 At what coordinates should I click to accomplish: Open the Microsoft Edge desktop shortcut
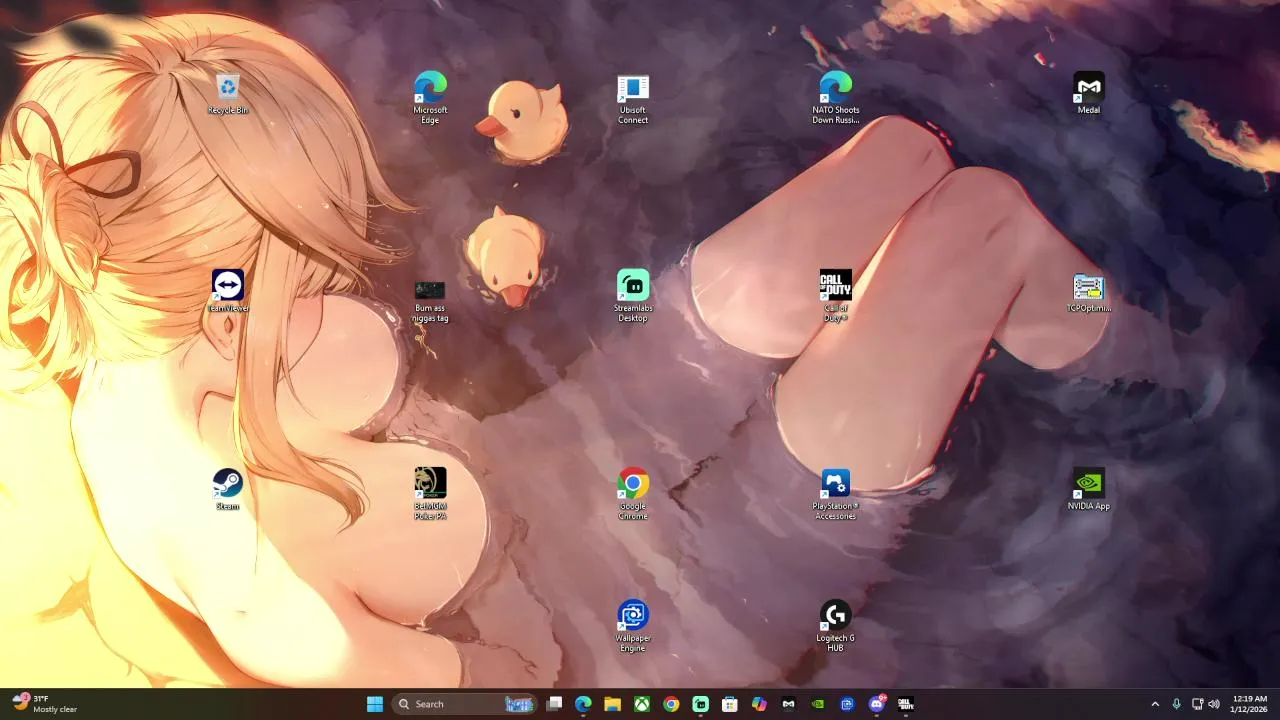pyautogui.click(x=430, y=98)
